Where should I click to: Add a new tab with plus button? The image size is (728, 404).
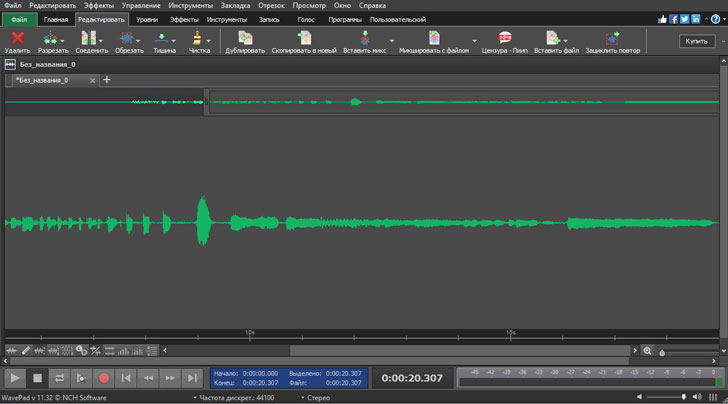(107, 80)
